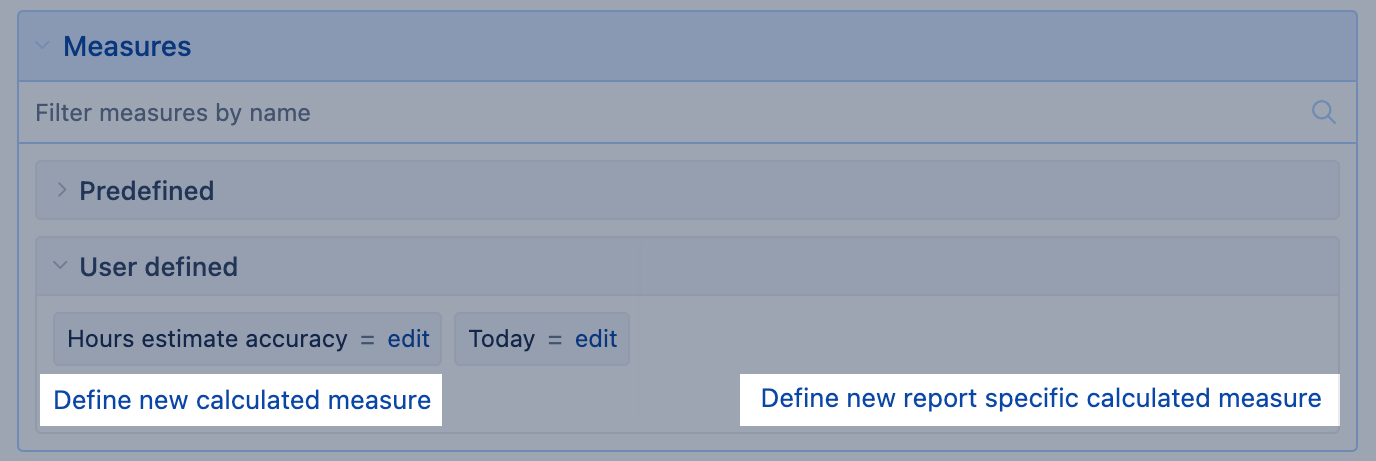Edit the Hours estimate accuracy measure
Viewport: 1376px width, 461px height.
pos(408,339)
